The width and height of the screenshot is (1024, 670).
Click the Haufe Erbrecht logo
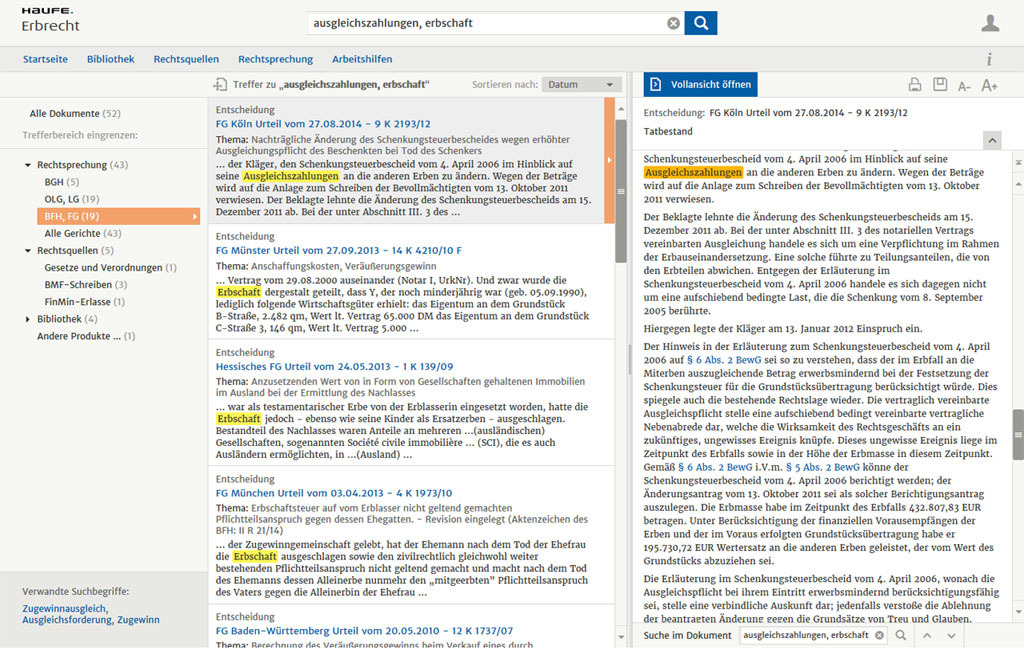coord(50,20)
